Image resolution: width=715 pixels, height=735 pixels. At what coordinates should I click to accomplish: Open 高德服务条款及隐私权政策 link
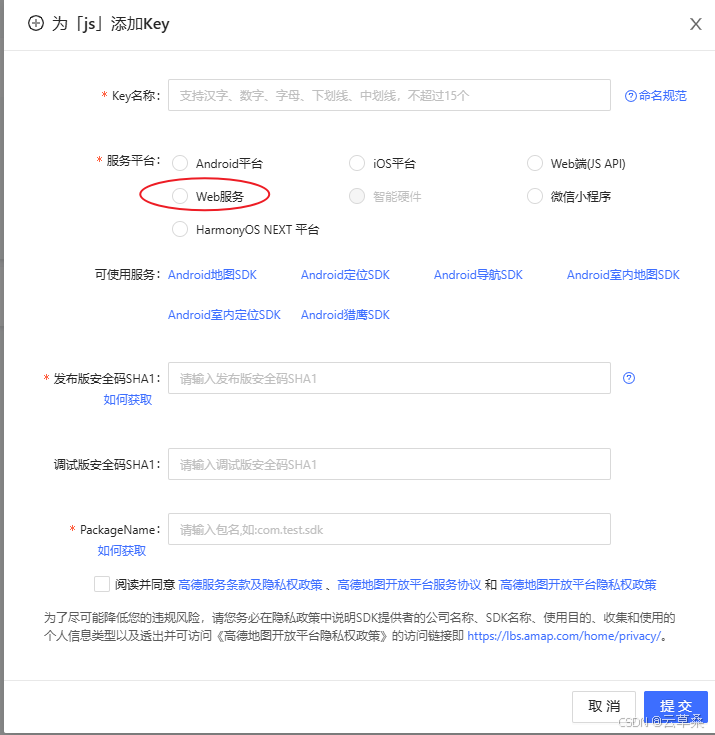[x=250, y=585]
